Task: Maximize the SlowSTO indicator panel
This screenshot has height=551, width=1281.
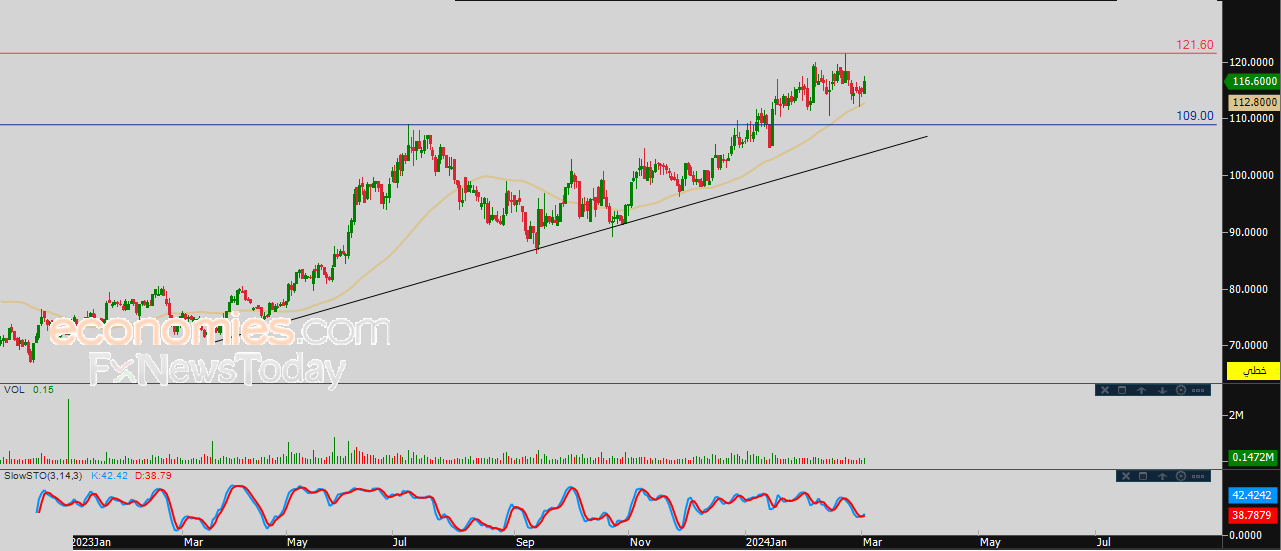Action: 1142,476
